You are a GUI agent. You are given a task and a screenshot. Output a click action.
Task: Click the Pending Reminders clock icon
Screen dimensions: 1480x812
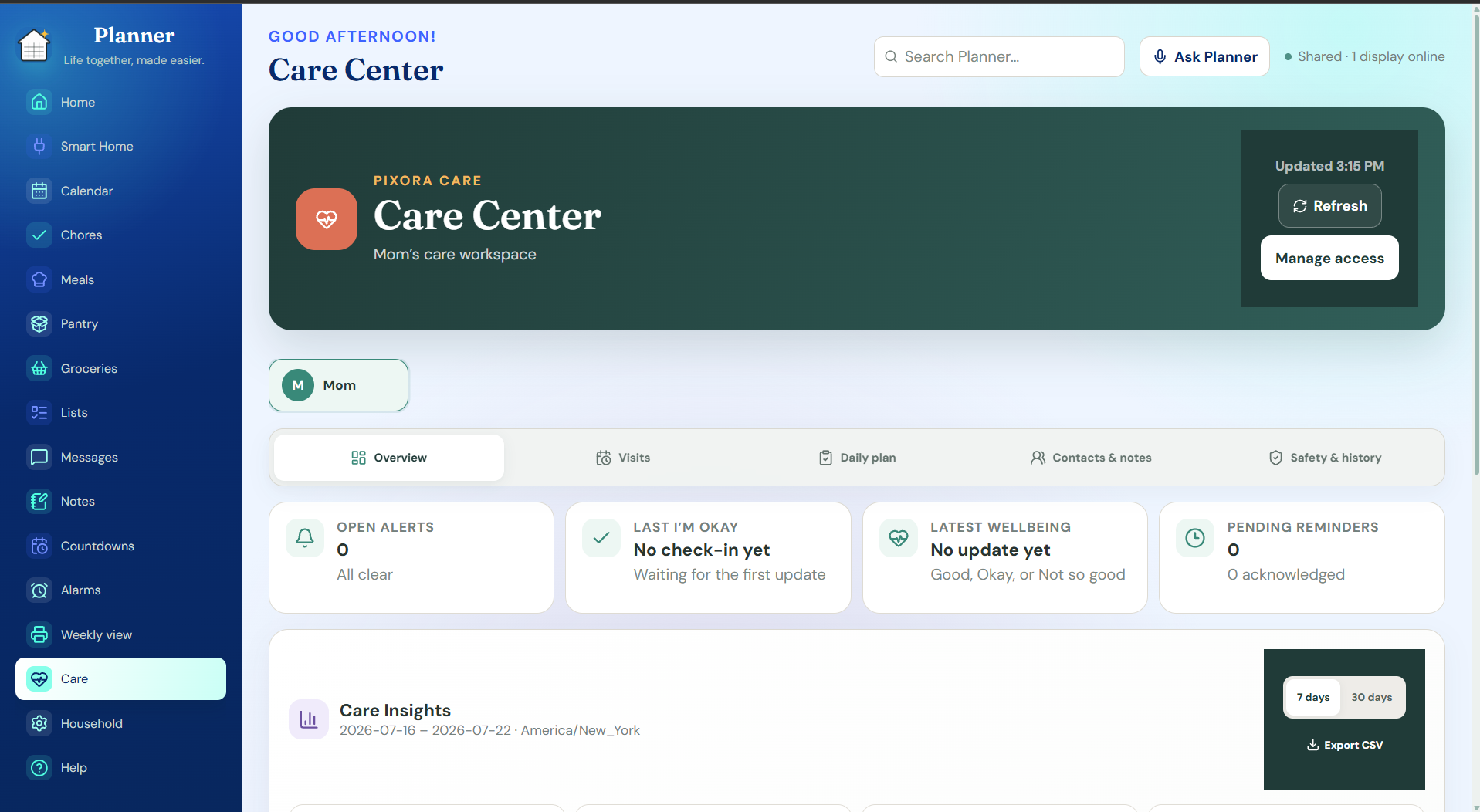[x=1195, y=538]
